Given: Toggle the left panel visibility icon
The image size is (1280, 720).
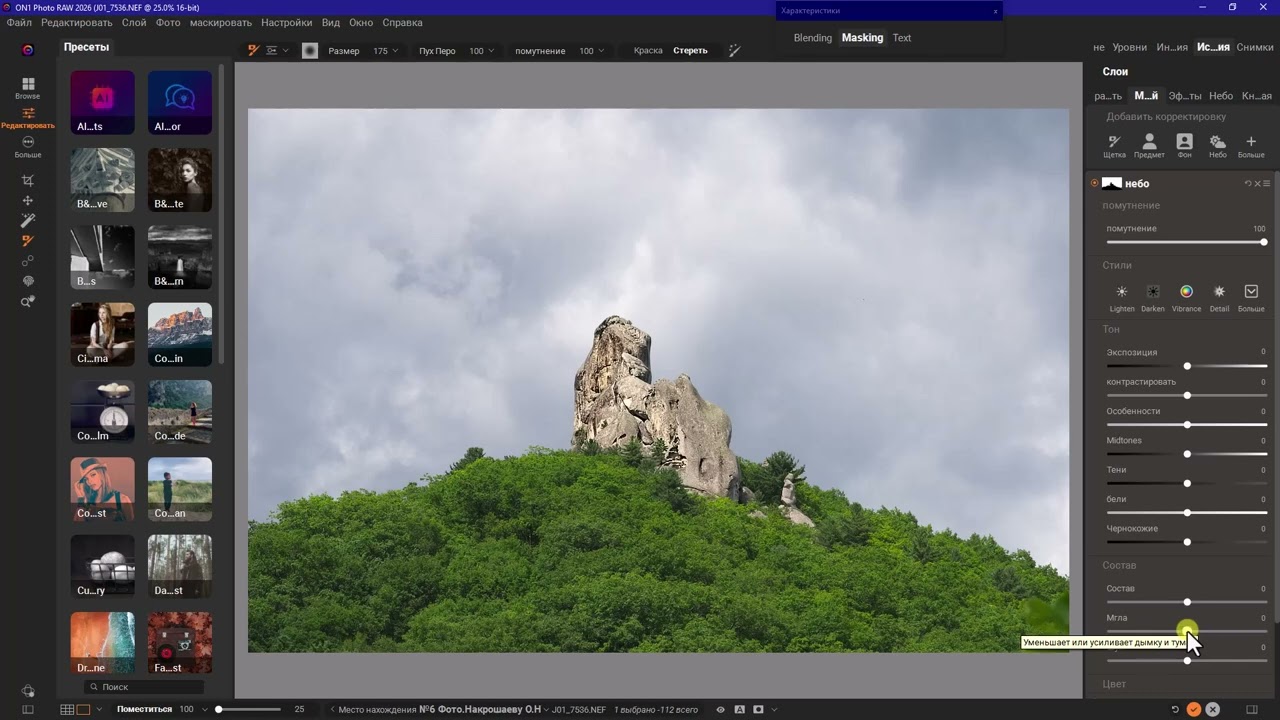Looking at the screenshot, I should (x=28, y=710).
